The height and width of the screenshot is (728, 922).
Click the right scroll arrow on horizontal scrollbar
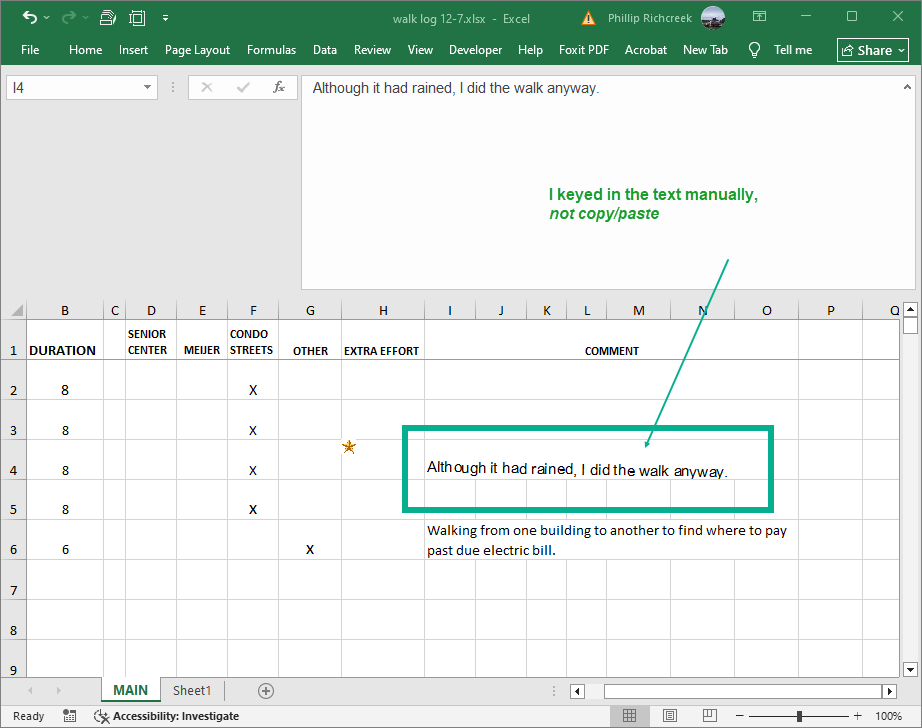[889, 690]
